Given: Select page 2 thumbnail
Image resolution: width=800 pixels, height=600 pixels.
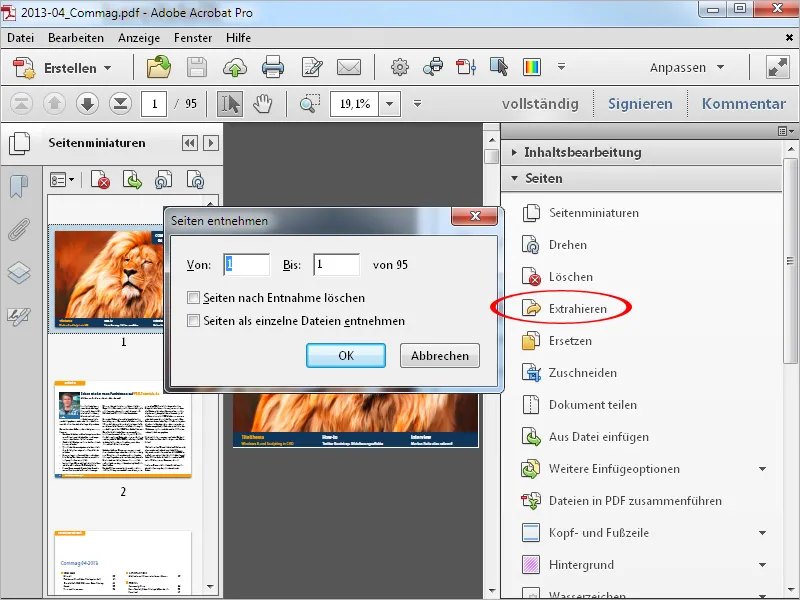Looking at the screenshot, I should click(x=122, y=429).
